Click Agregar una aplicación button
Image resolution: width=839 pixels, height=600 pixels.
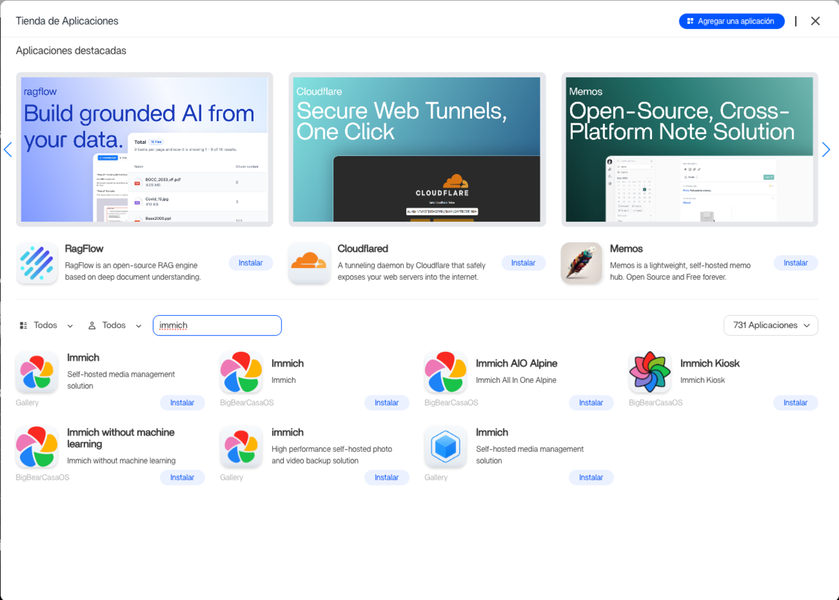coord(731,21)
